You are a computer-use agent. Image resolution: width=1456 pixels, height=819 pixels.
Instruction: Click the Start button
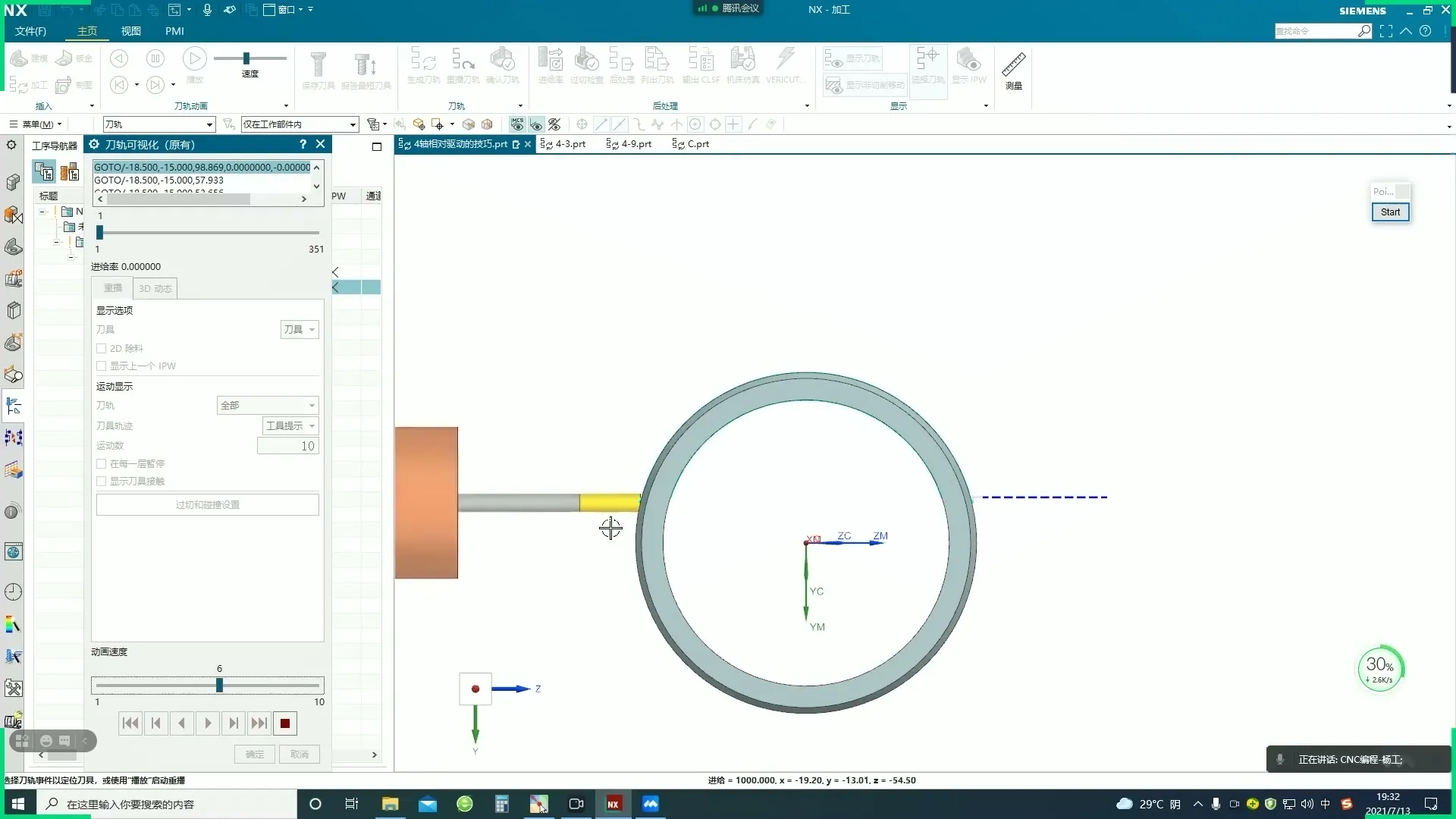pos(1390,212)
